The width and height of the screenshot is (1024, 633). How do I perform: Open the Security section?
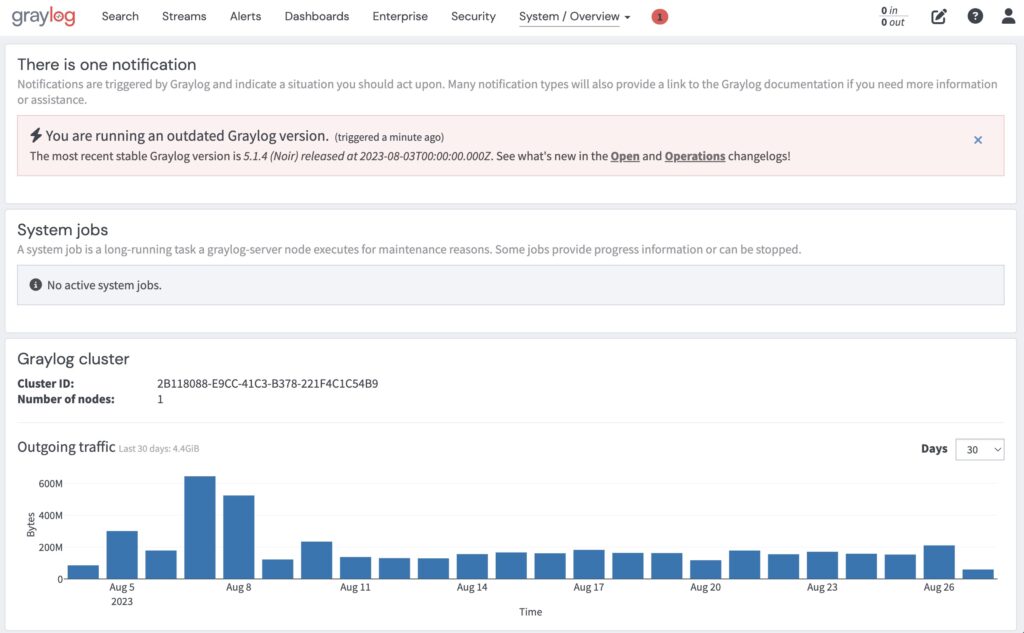point(473,16)
